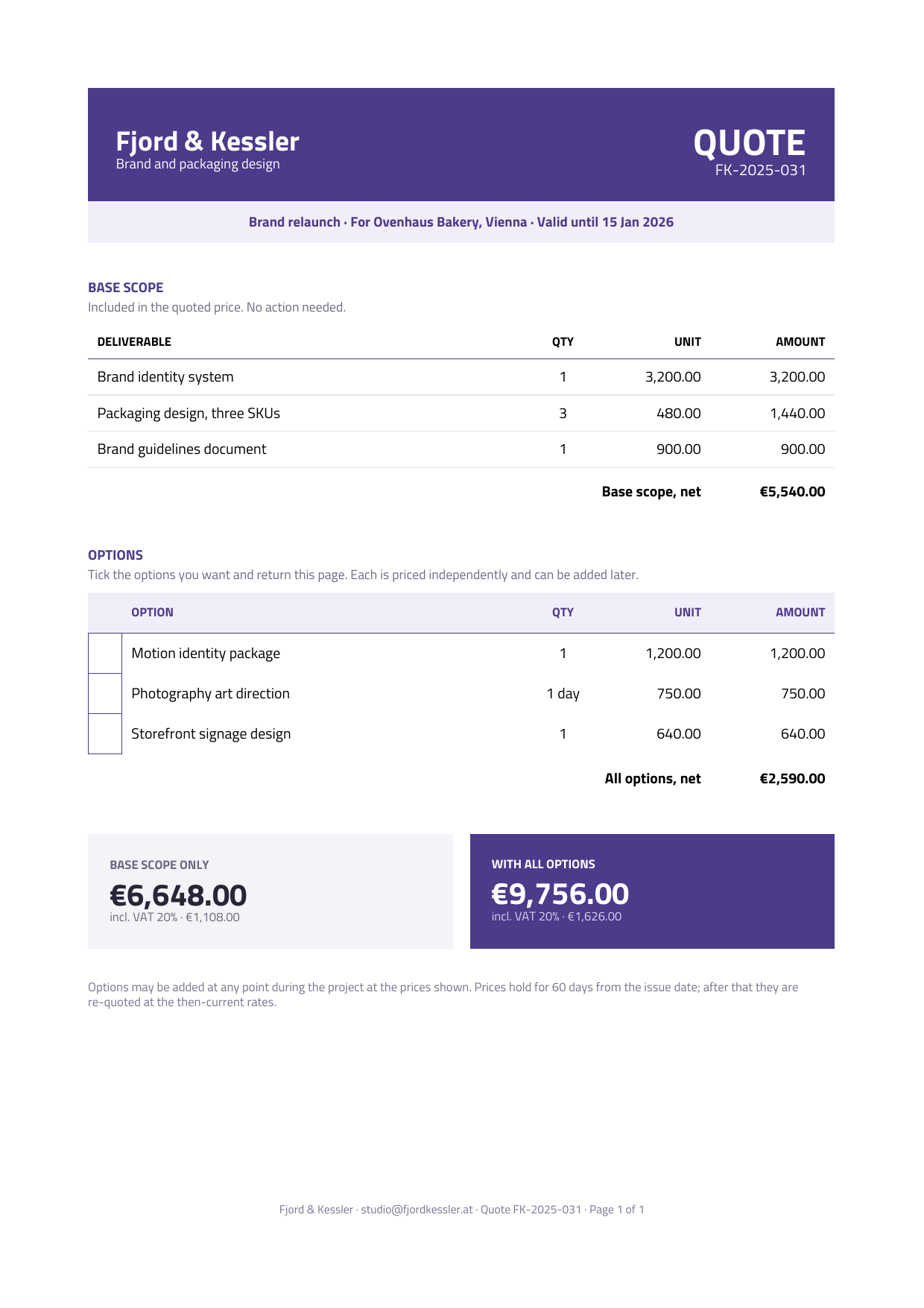
Task: Click the Fjord & Kessler company name
Action: pos(207,141)
